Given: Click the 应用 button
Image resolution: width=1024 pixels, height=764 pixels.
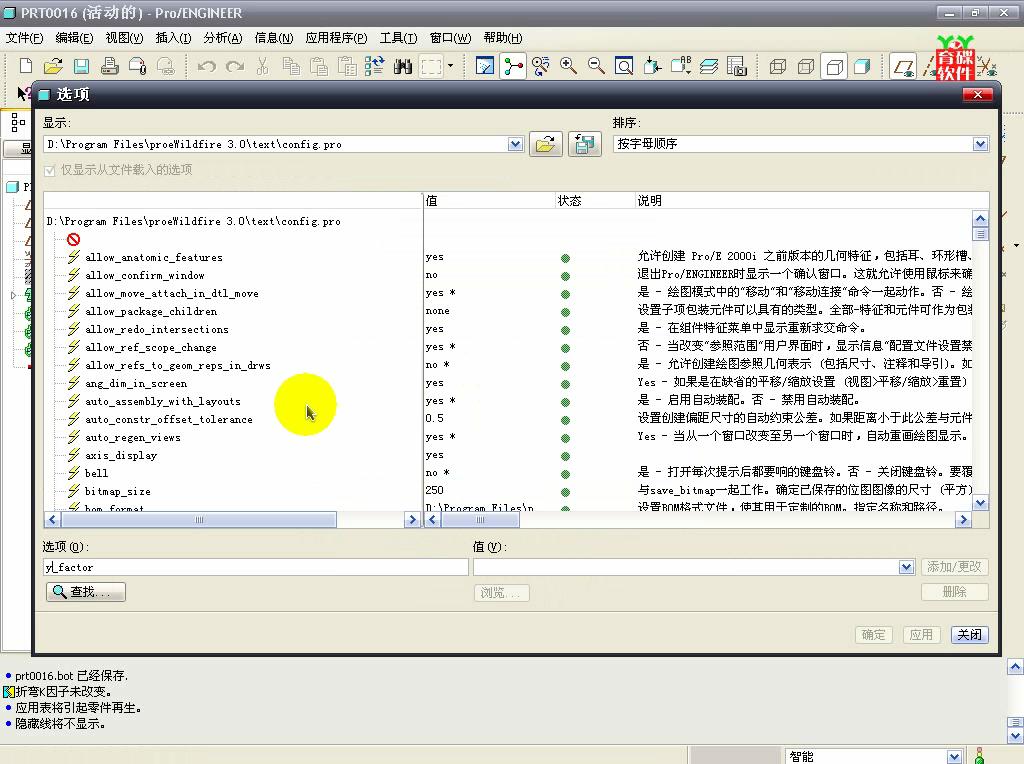Looking at the screenshot, I should [x=921, y=635].
